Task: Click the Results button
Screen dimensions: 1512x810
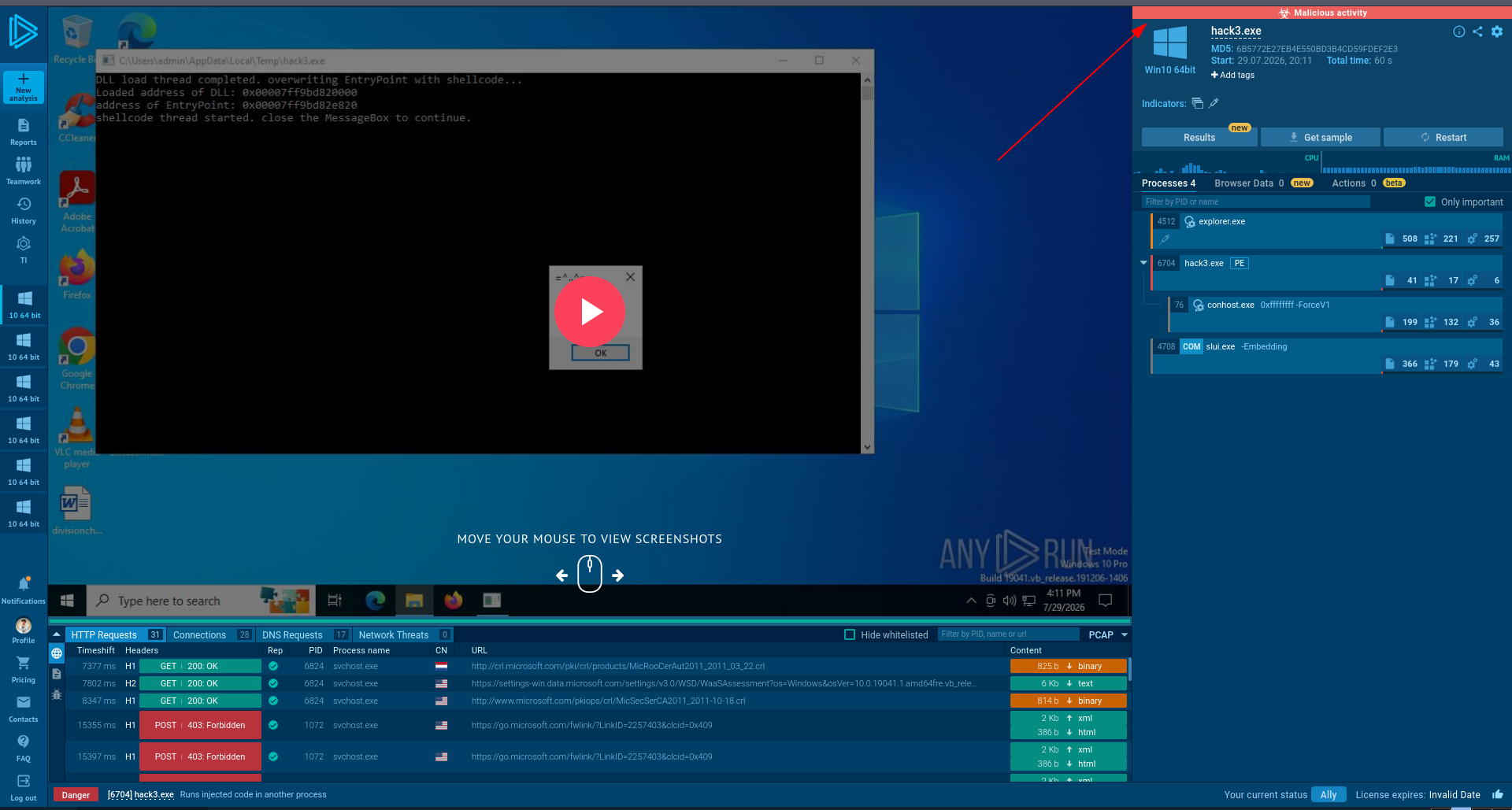Action: (1199, 137)
